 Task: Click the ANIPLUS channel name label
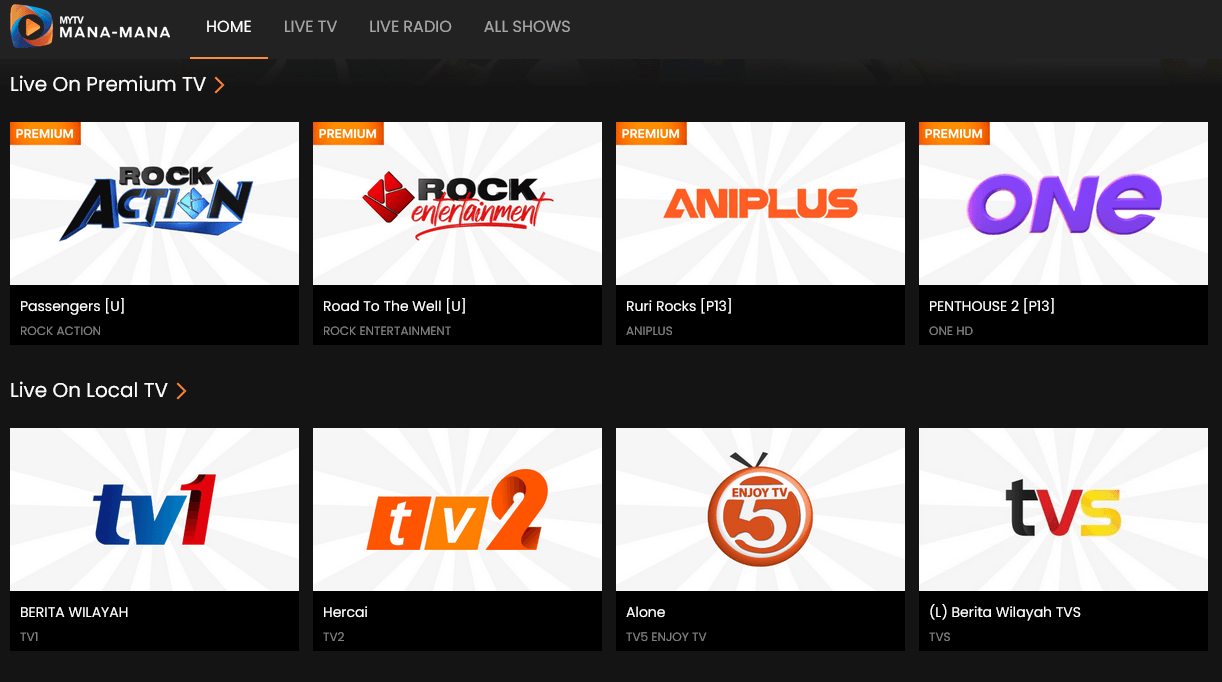coord(649,331)
